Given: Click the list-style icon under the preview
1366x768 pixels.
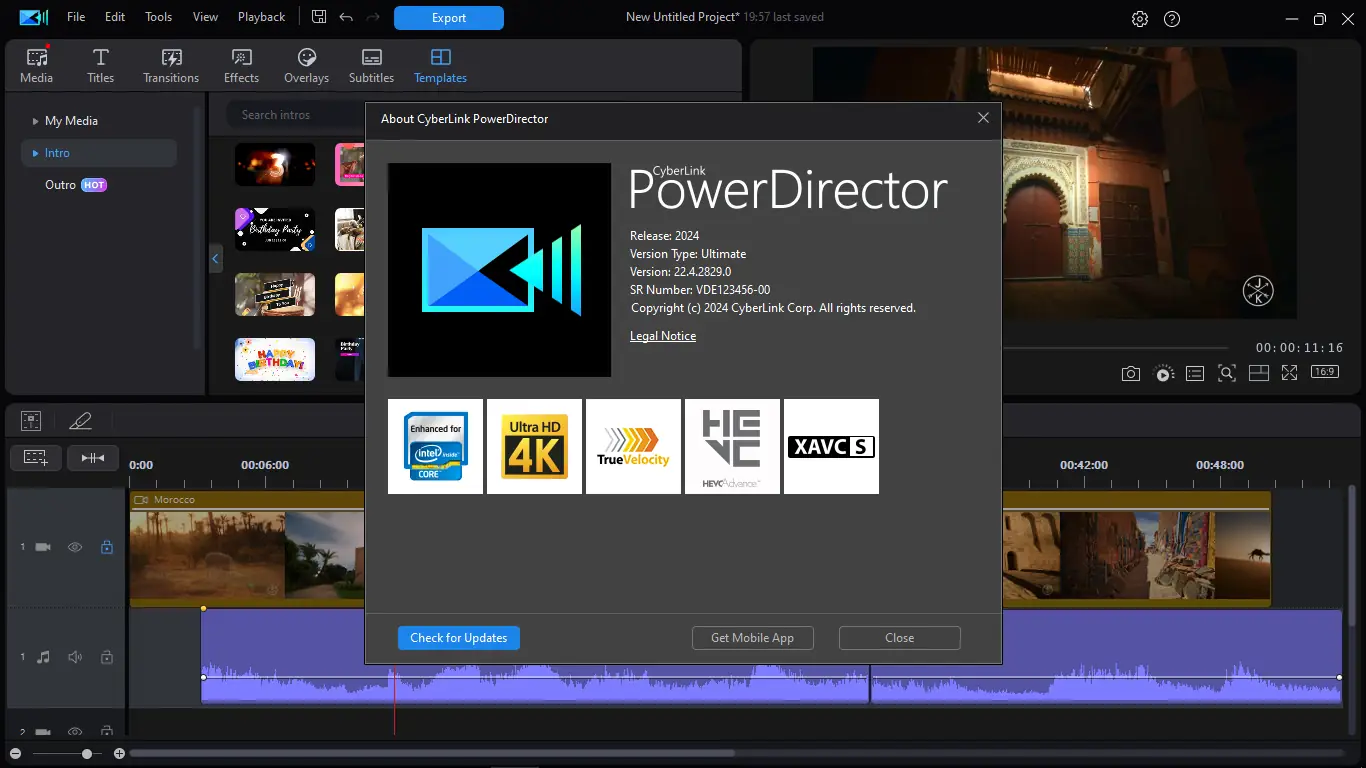Looking at the screenshot, I should pos(1195,373).
